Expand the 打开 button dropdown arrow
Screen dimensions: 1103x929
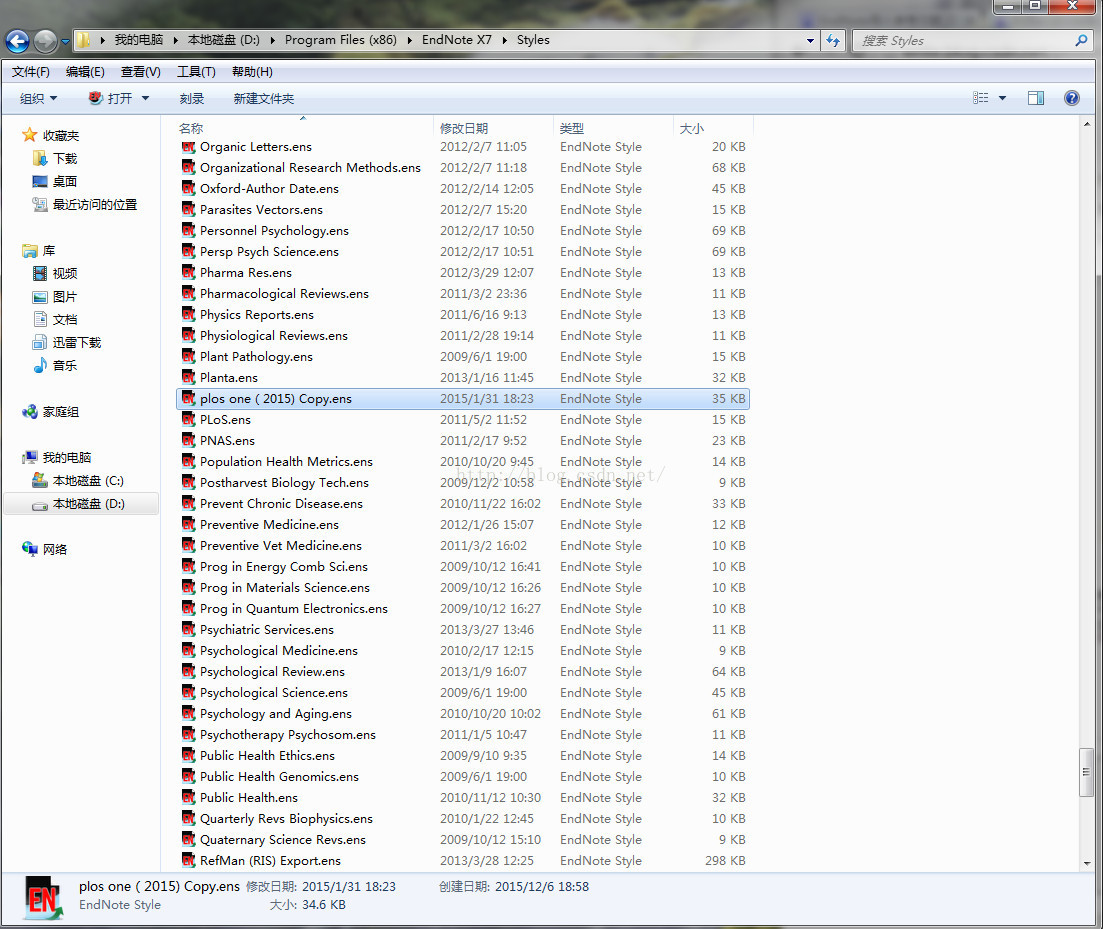(146, 98)
